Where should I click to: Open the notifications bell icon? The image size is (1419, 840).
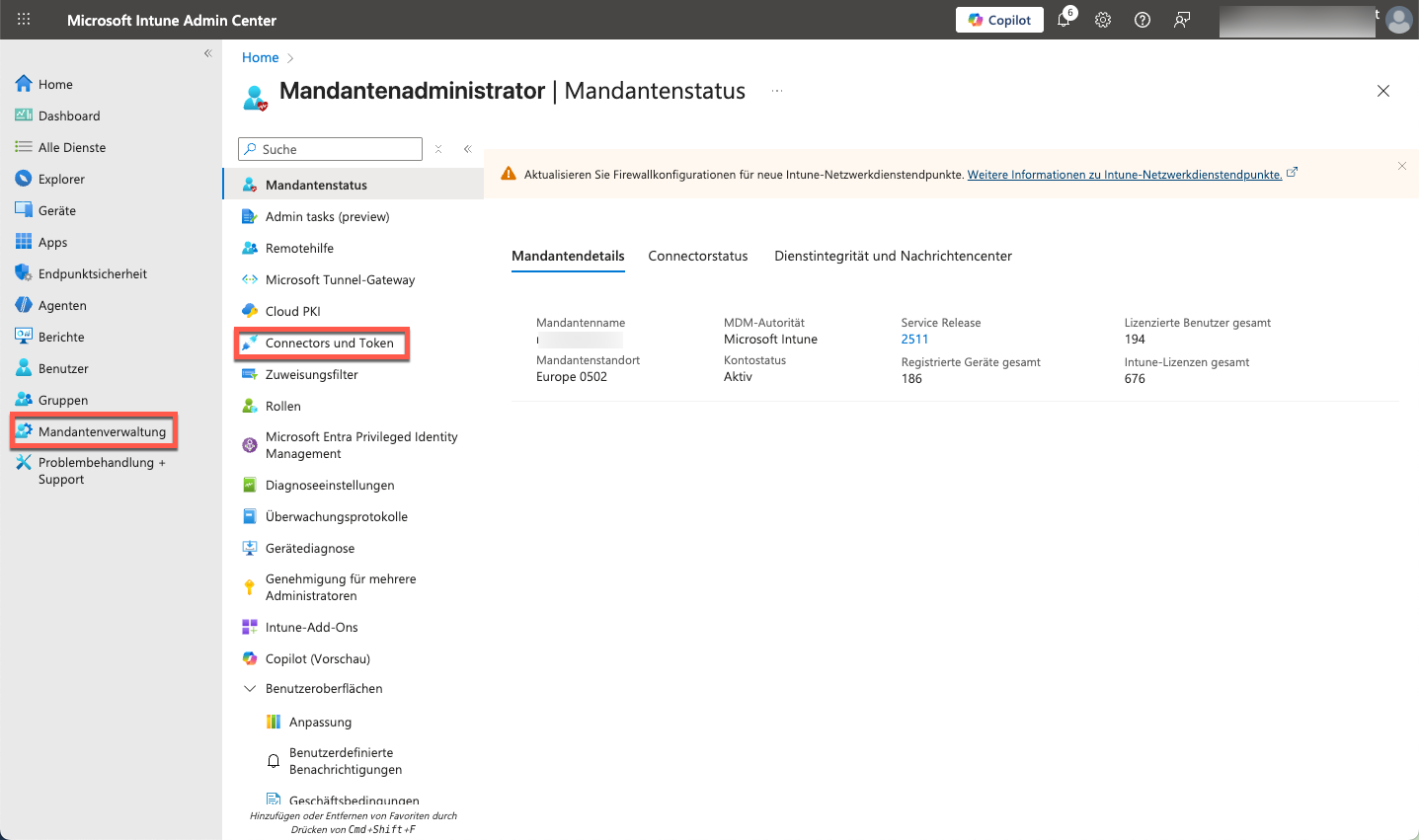(x=1064, y=20)
